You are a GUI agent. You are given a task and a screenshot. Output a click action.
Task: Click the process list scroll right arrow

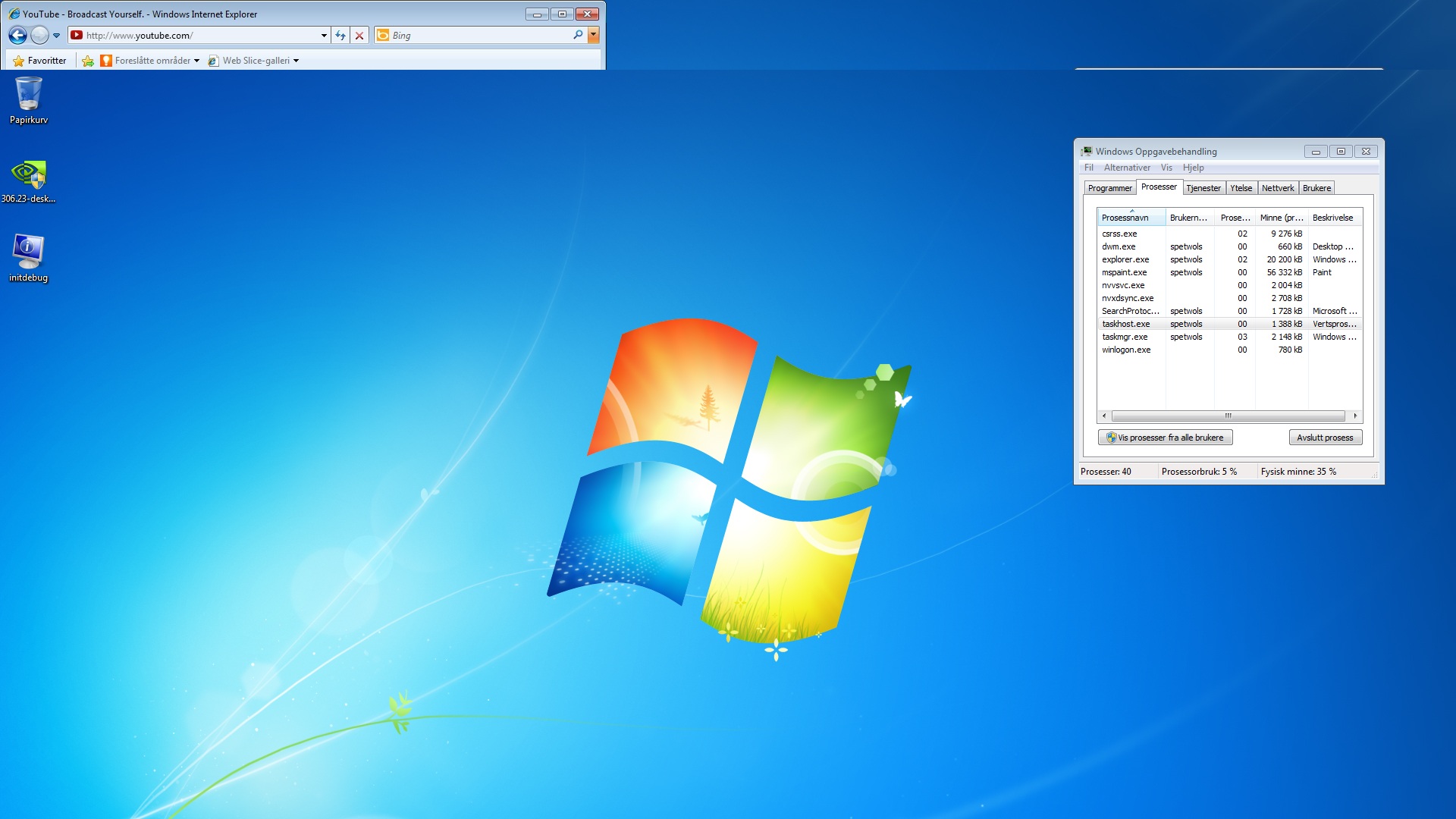coord(1355,416)
